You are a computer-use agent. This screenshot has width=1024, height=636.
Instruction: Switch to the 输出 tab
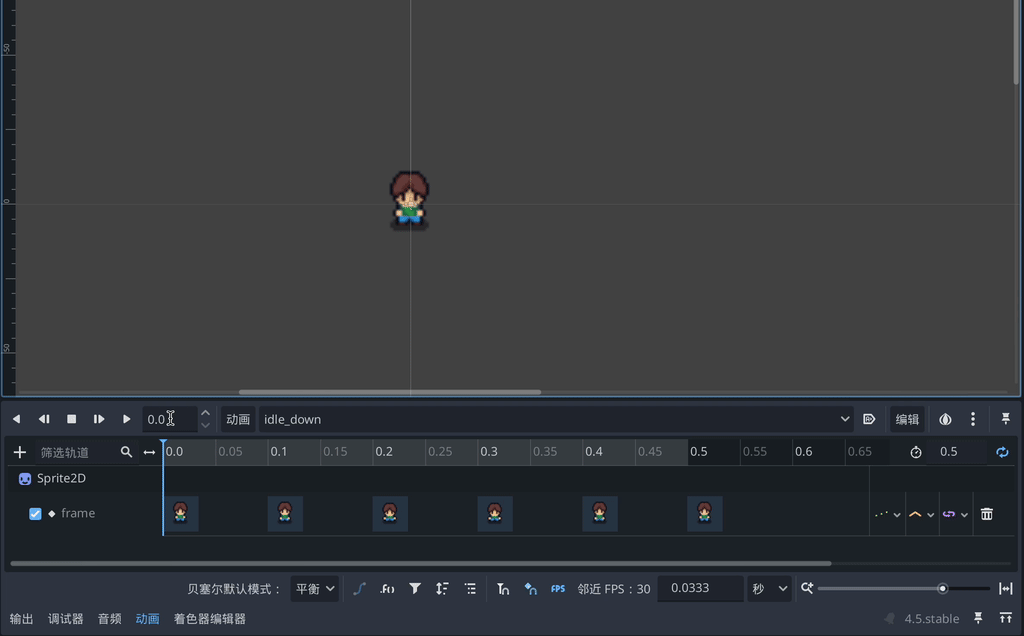tap(22, 619)
